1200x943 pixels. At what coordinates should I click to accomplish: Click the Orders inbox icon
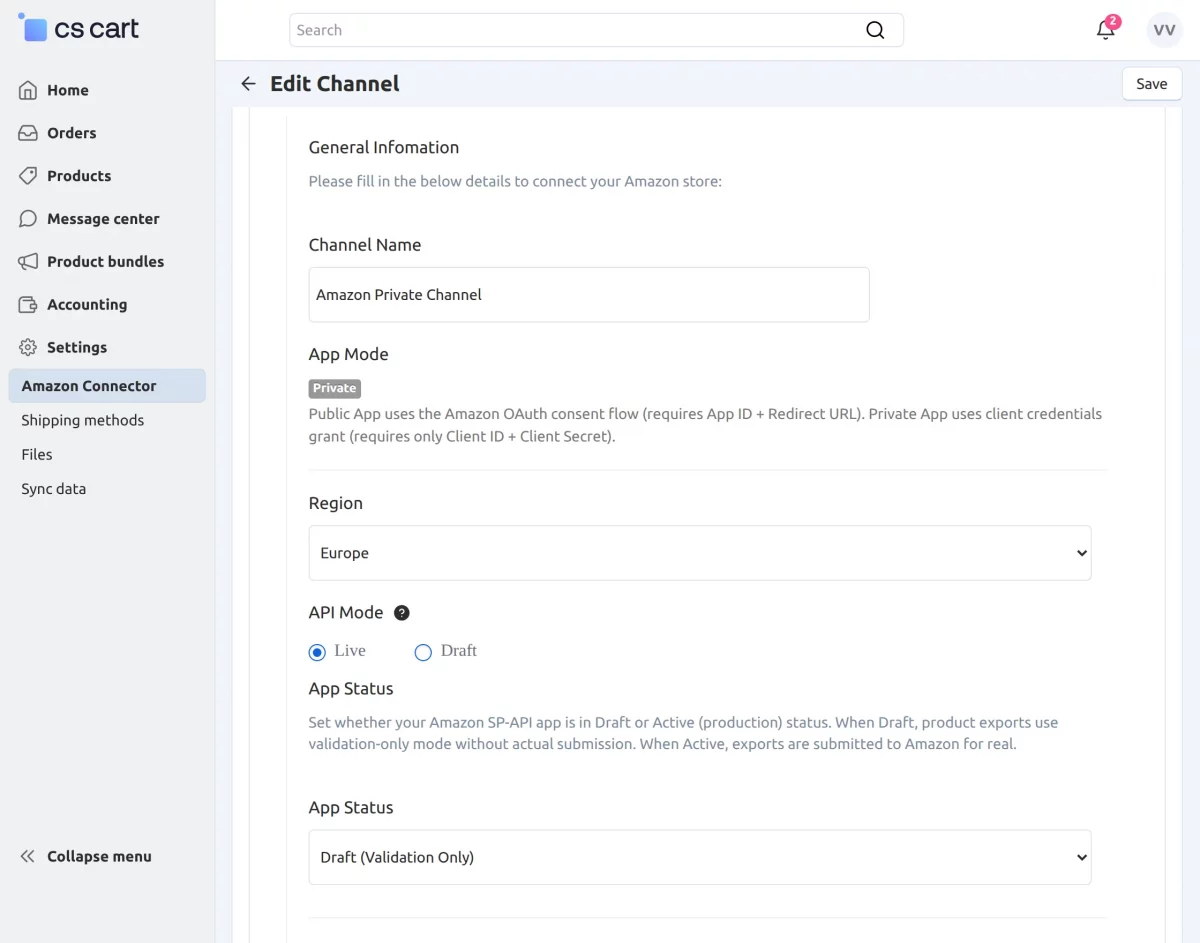[x=28, y=133]
